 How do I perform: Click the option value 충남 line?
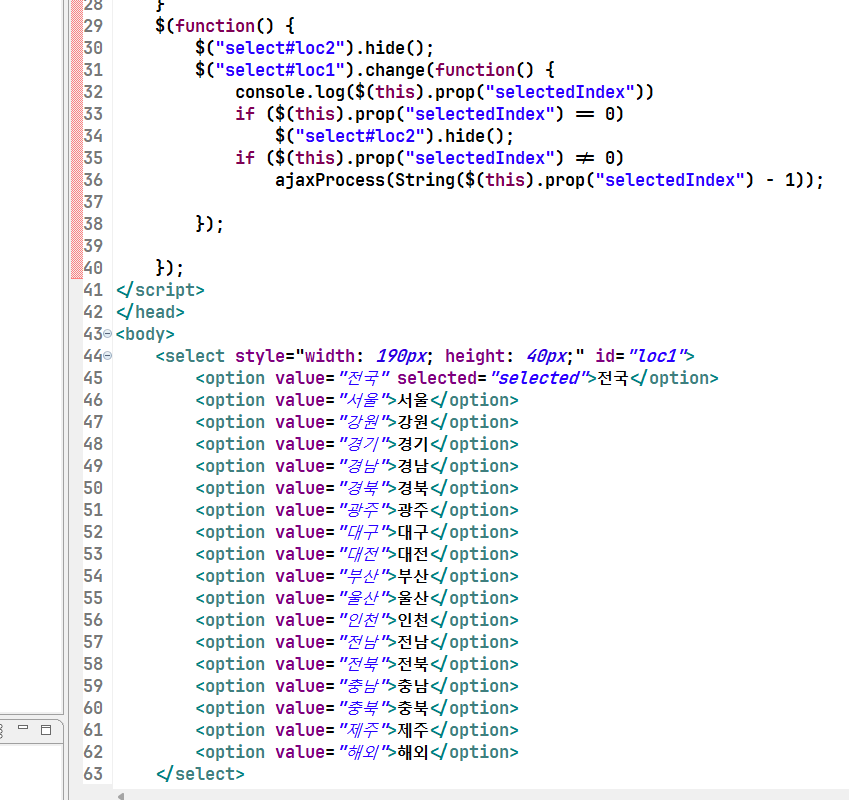[x=357, y=686]
